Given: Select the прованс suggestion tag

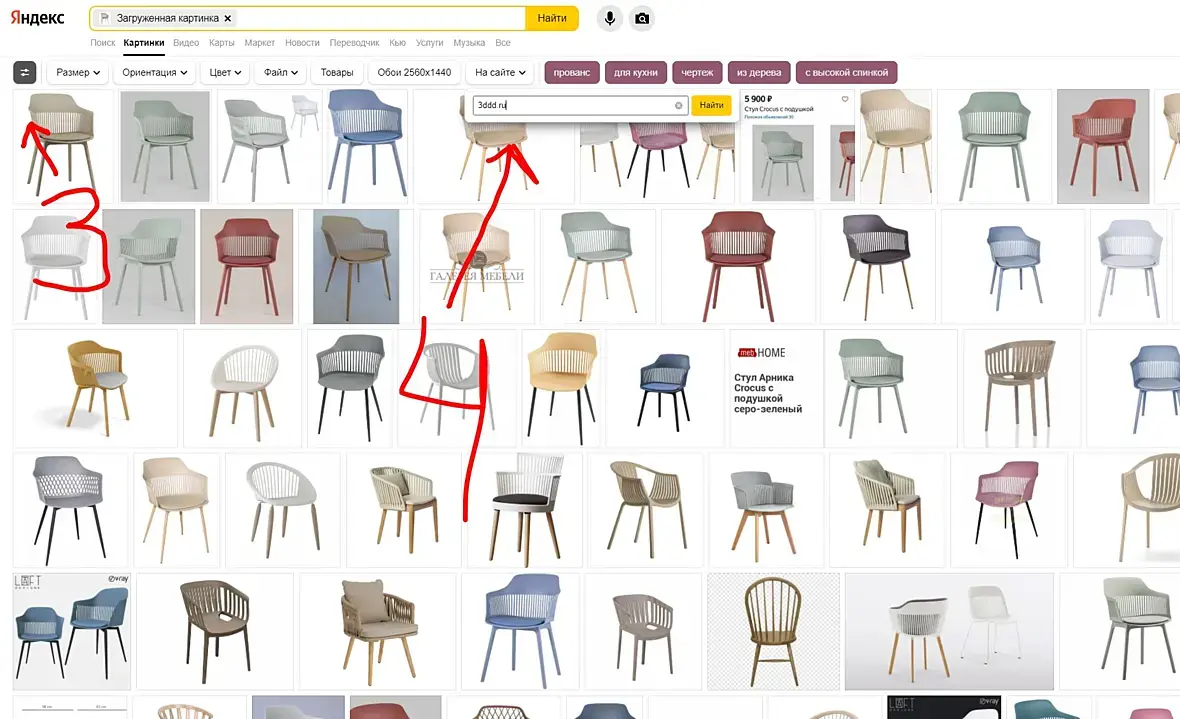Looking at the screenshot, I should [572, 72].
